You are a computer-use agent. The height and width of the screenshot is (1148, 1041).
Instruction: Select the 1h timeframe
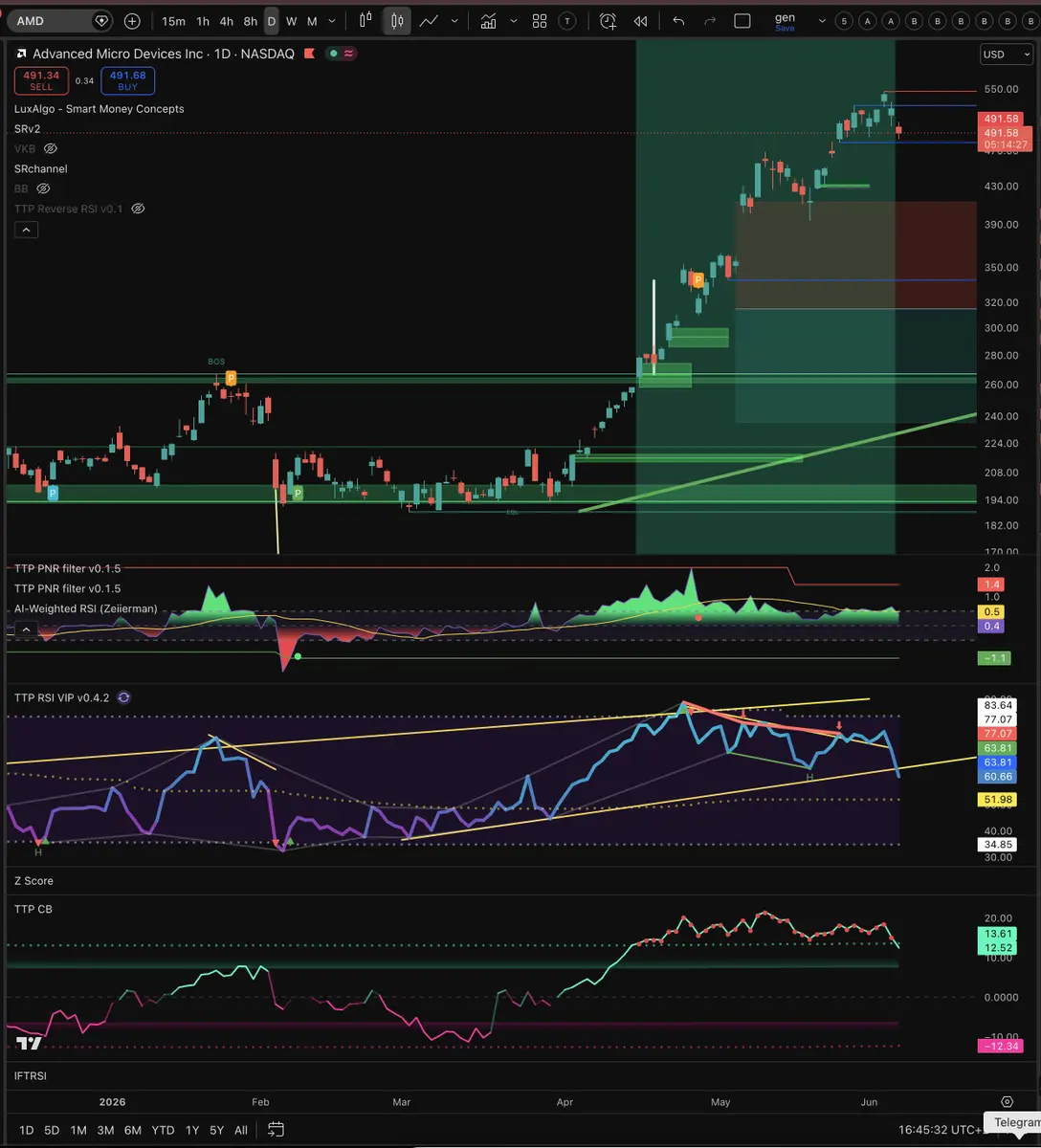203,21
